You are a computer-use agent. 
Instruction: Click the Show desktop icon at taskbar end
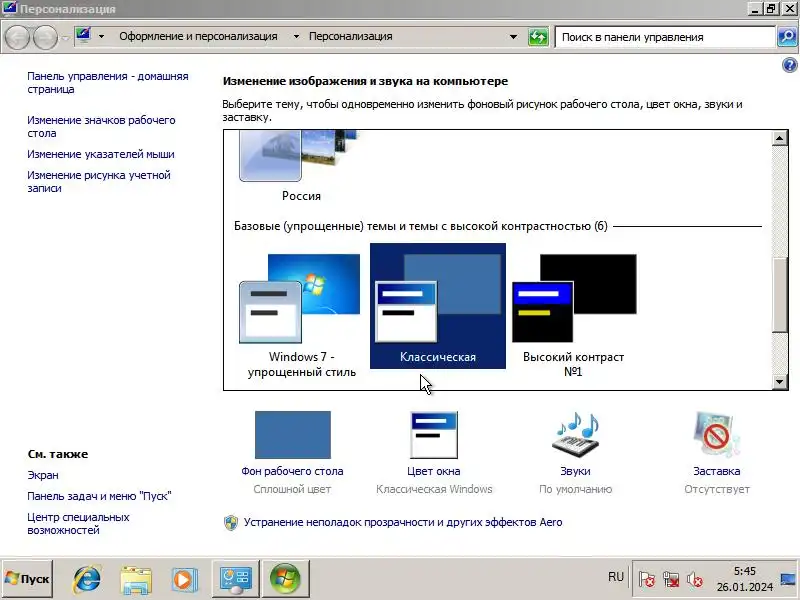789,579
